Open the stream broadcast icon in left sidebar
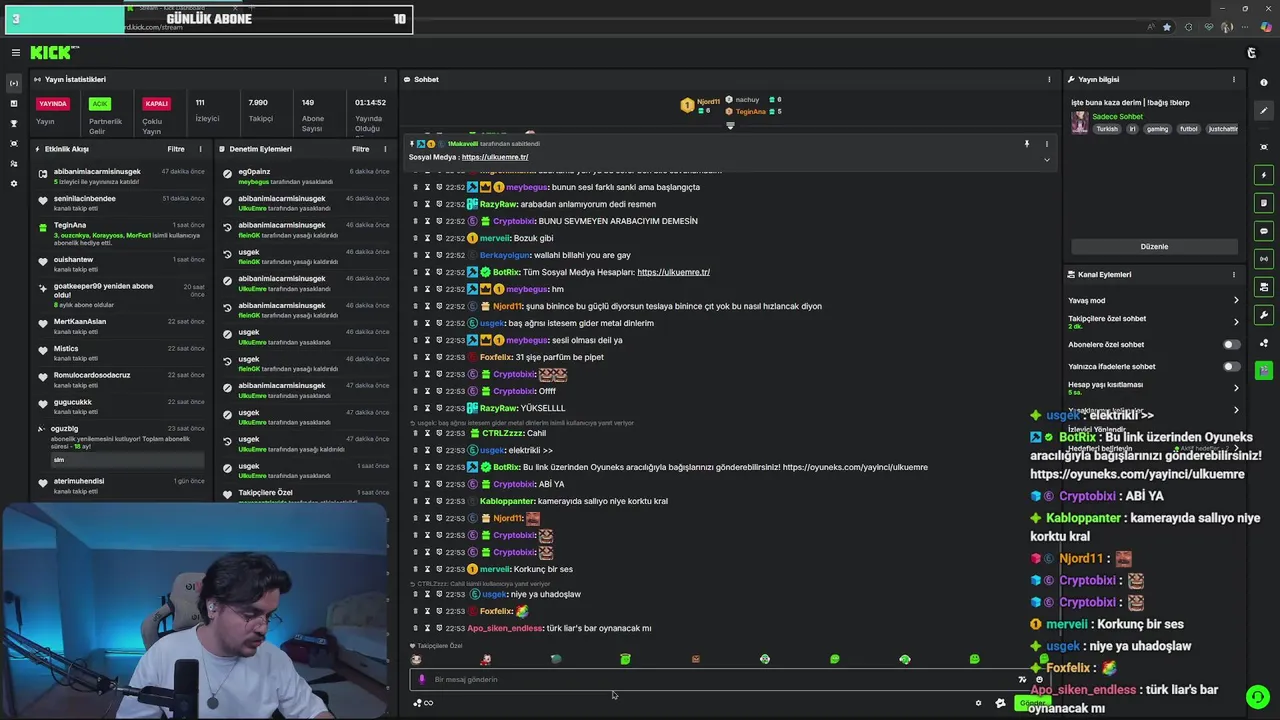 coord(14,83)
